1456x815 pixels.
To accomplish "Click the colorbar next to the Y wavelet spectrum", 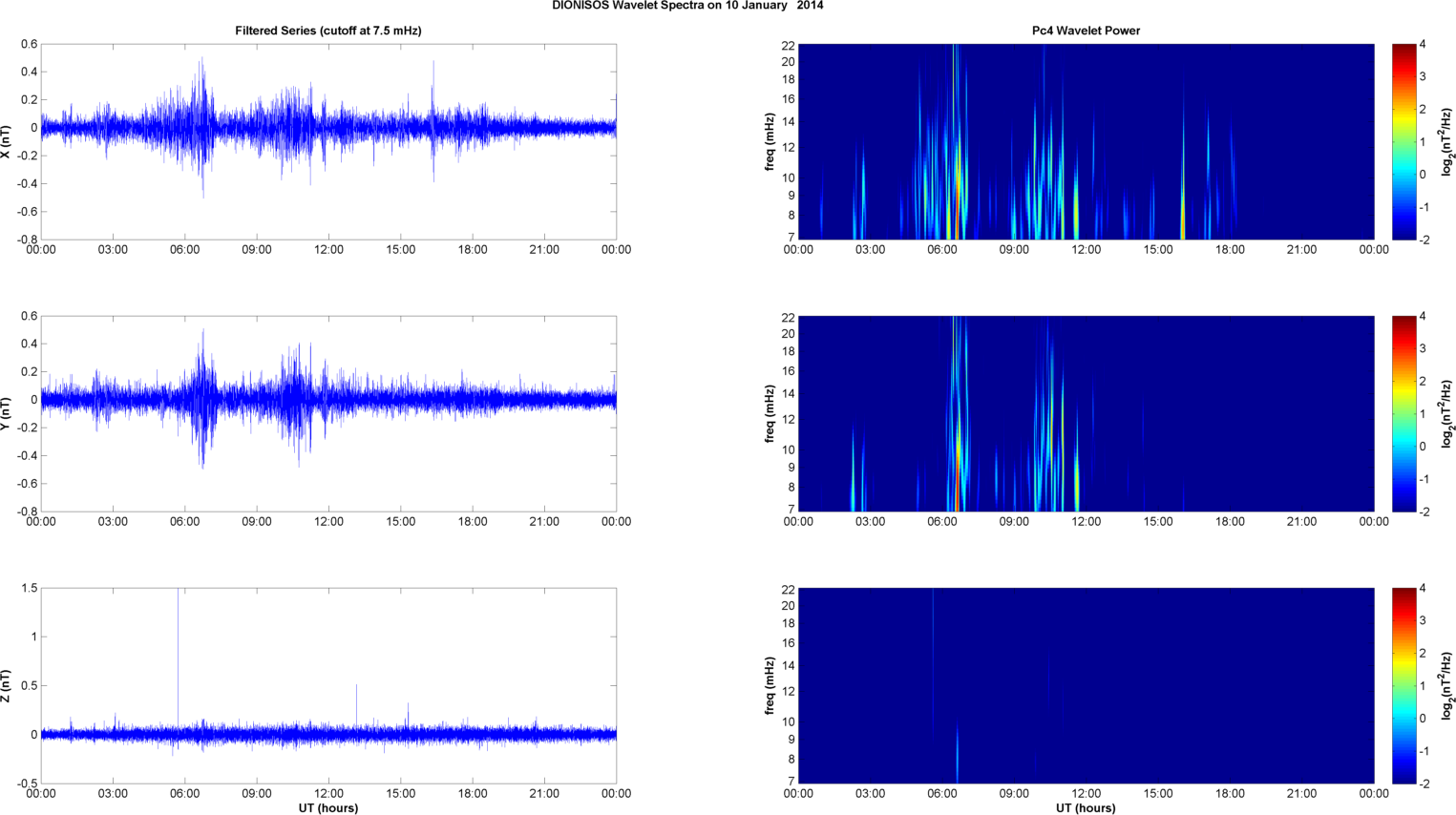I will pos(1403,413).
